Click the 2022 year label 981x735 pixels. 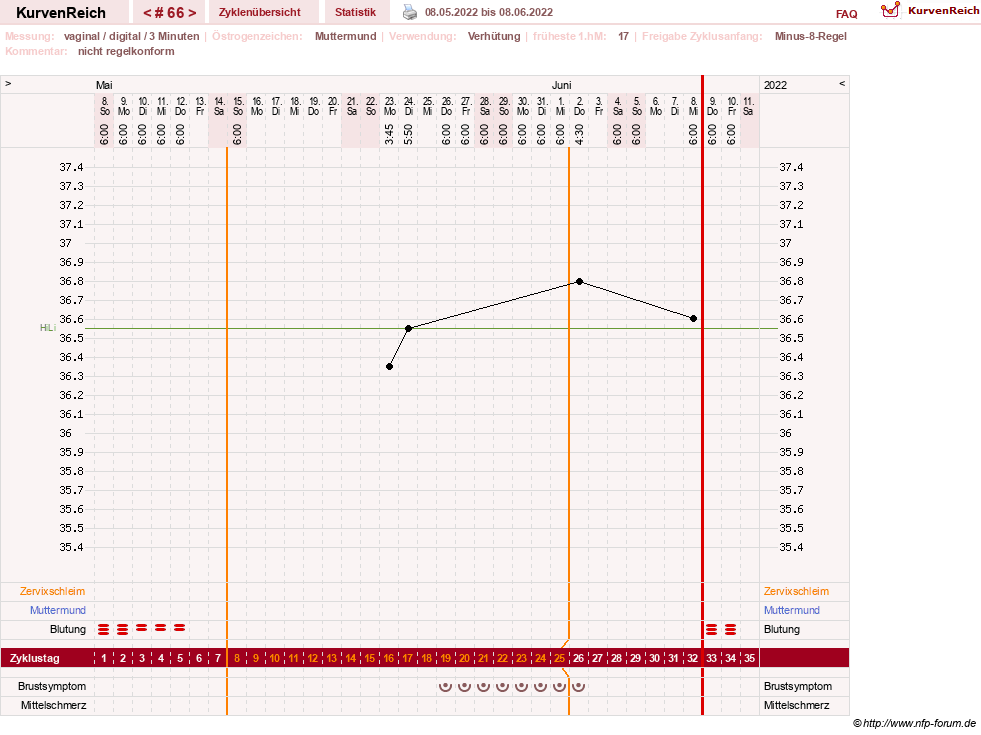tap(775, 85)
